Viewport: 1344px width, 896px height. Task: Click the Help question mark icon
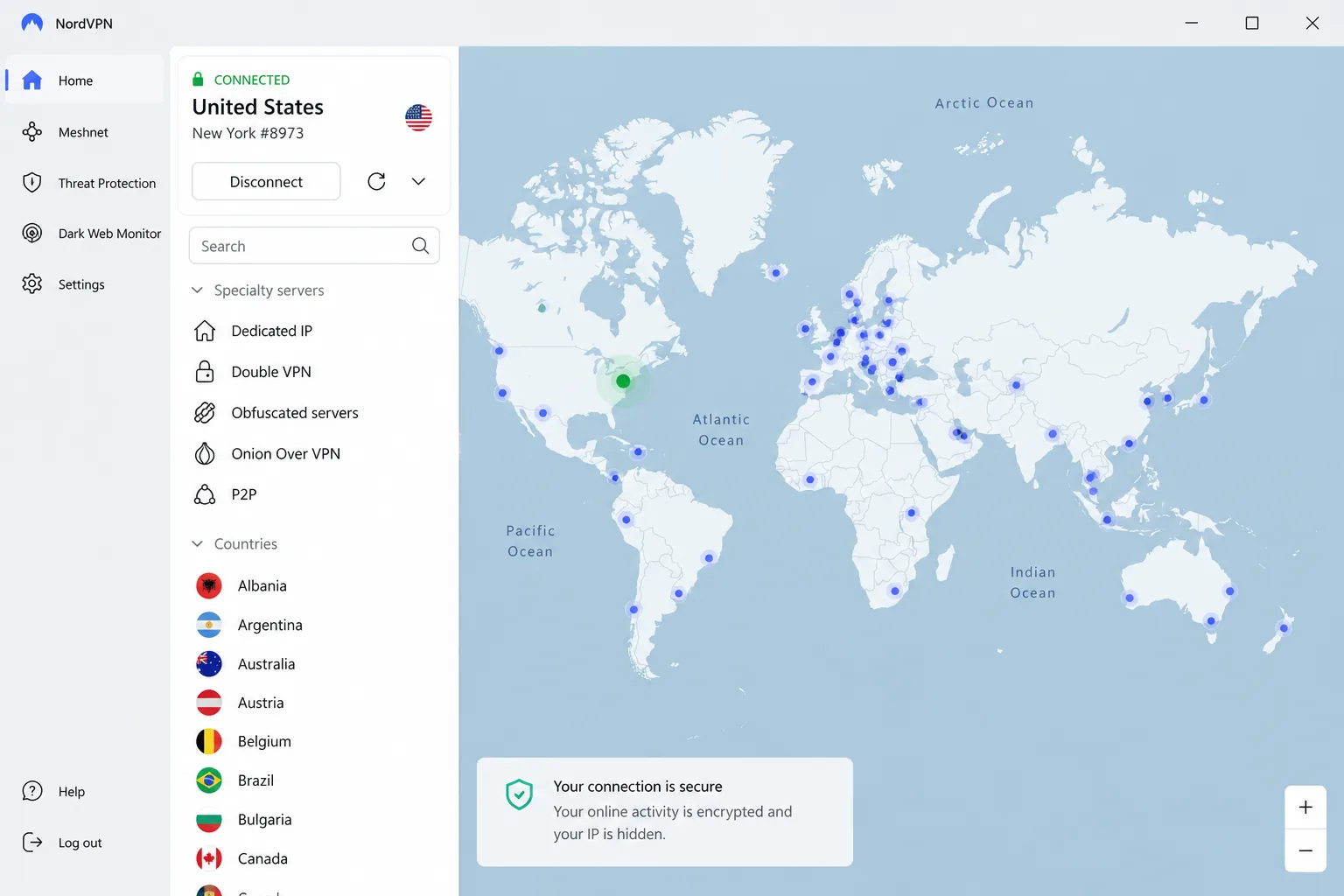[x=32, y=792]
